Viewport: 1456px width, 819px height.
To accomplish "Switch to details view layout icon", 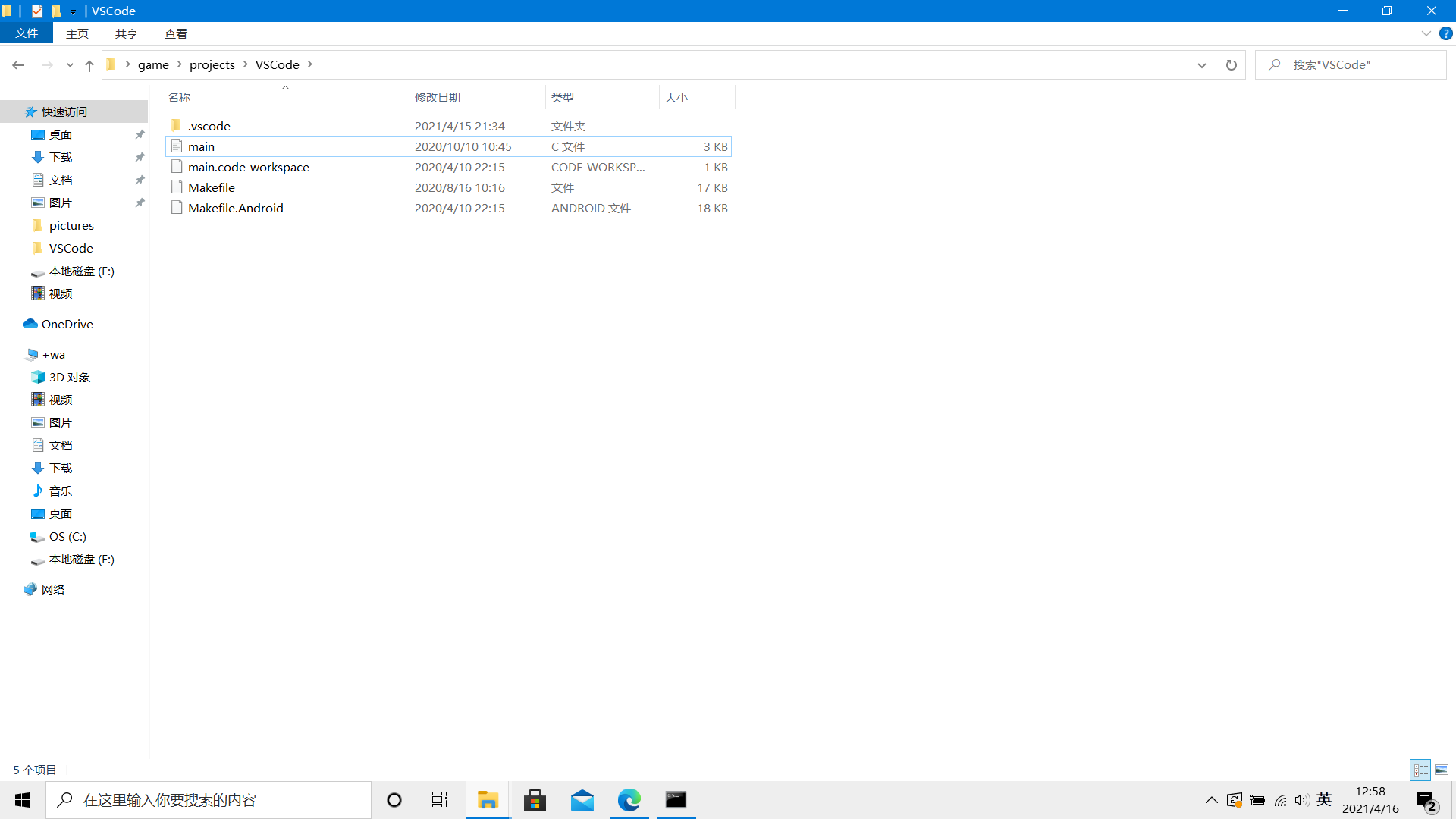I will tap(1420, 770).
